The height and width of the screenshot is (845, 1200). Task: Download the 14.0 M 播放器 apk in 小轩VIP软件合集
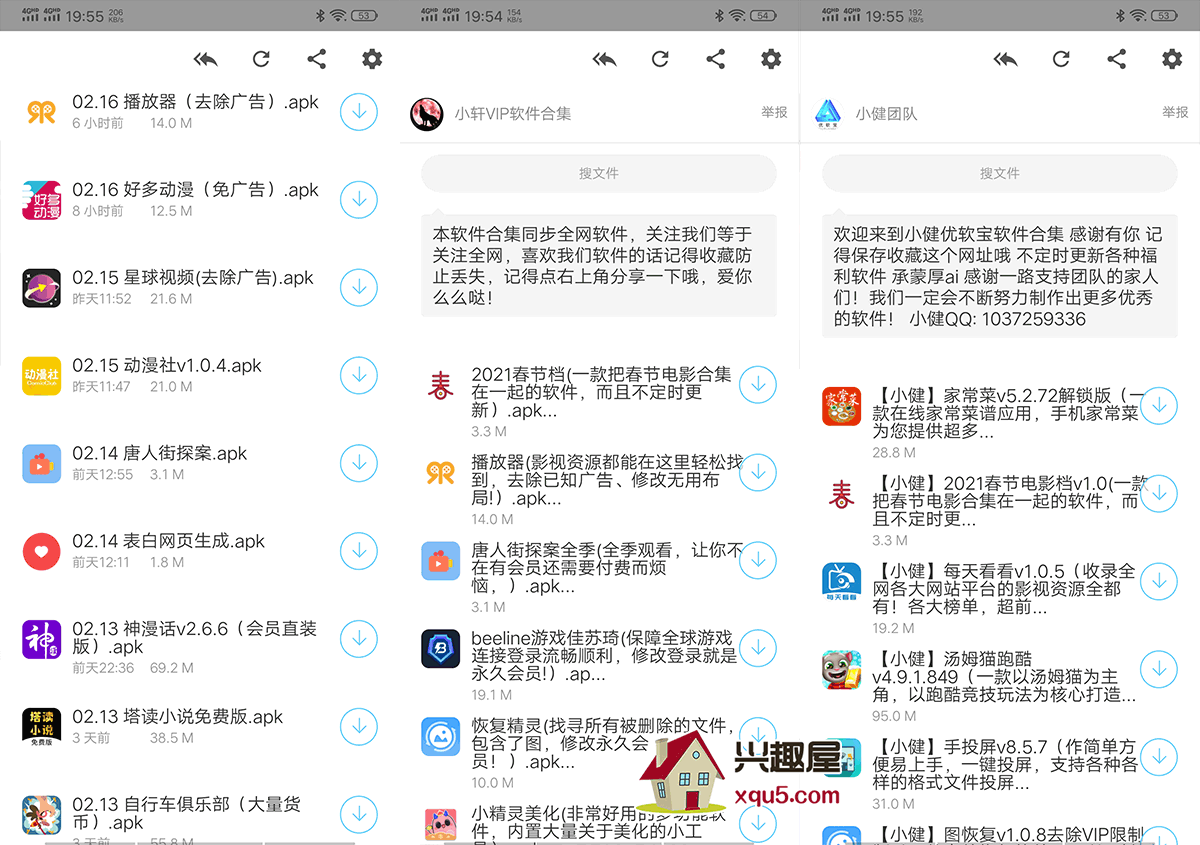758,472
